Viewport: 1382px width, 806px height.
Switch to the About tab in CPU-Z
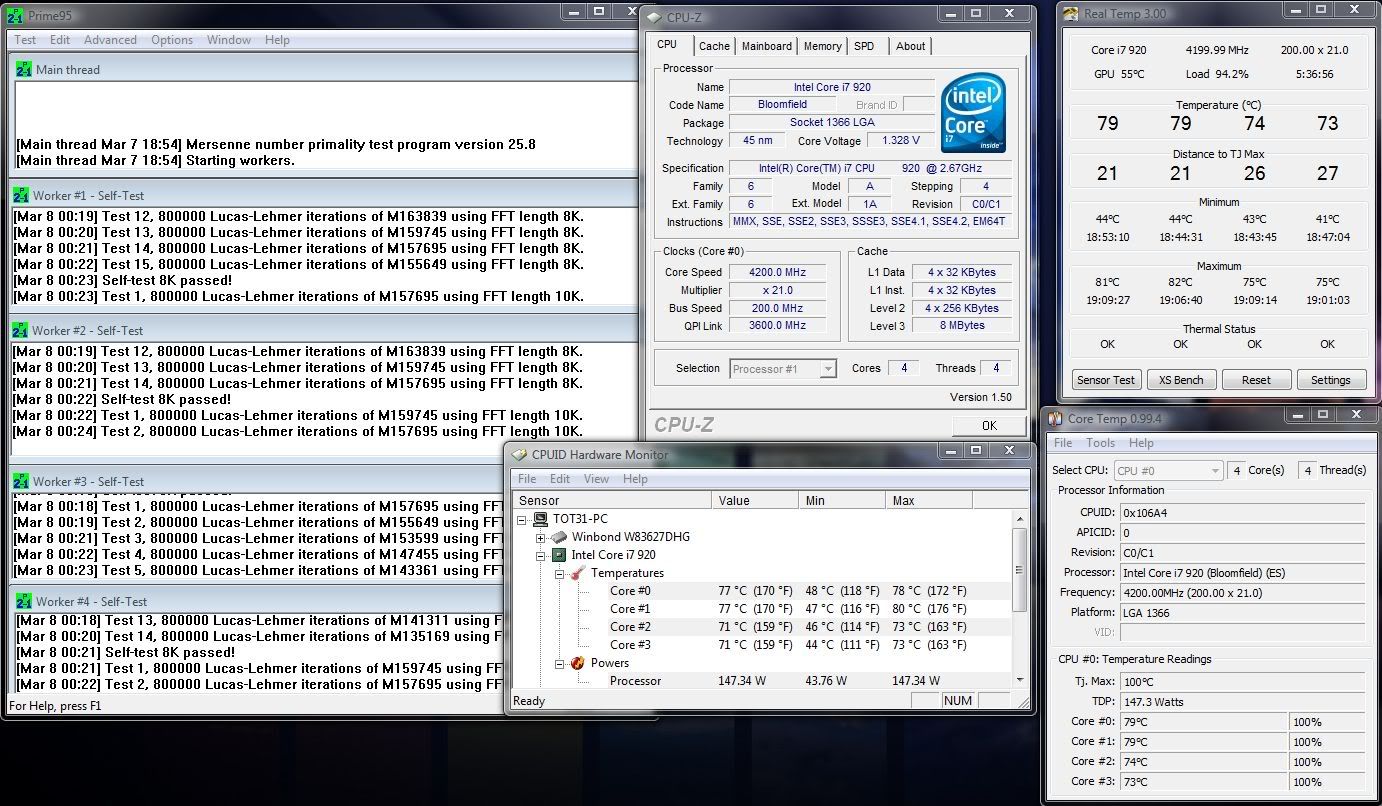(910, 46)
